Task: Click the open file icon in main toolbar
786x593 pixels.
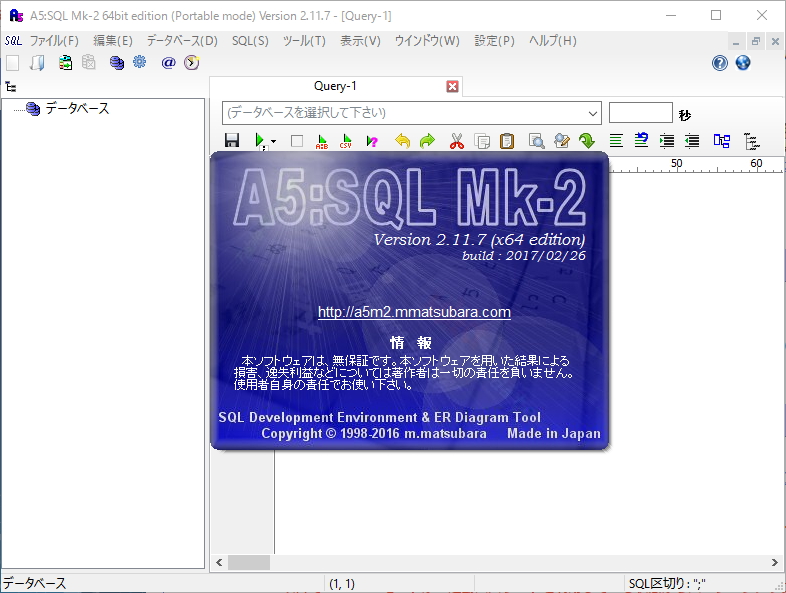Action: tap(38, 63)
